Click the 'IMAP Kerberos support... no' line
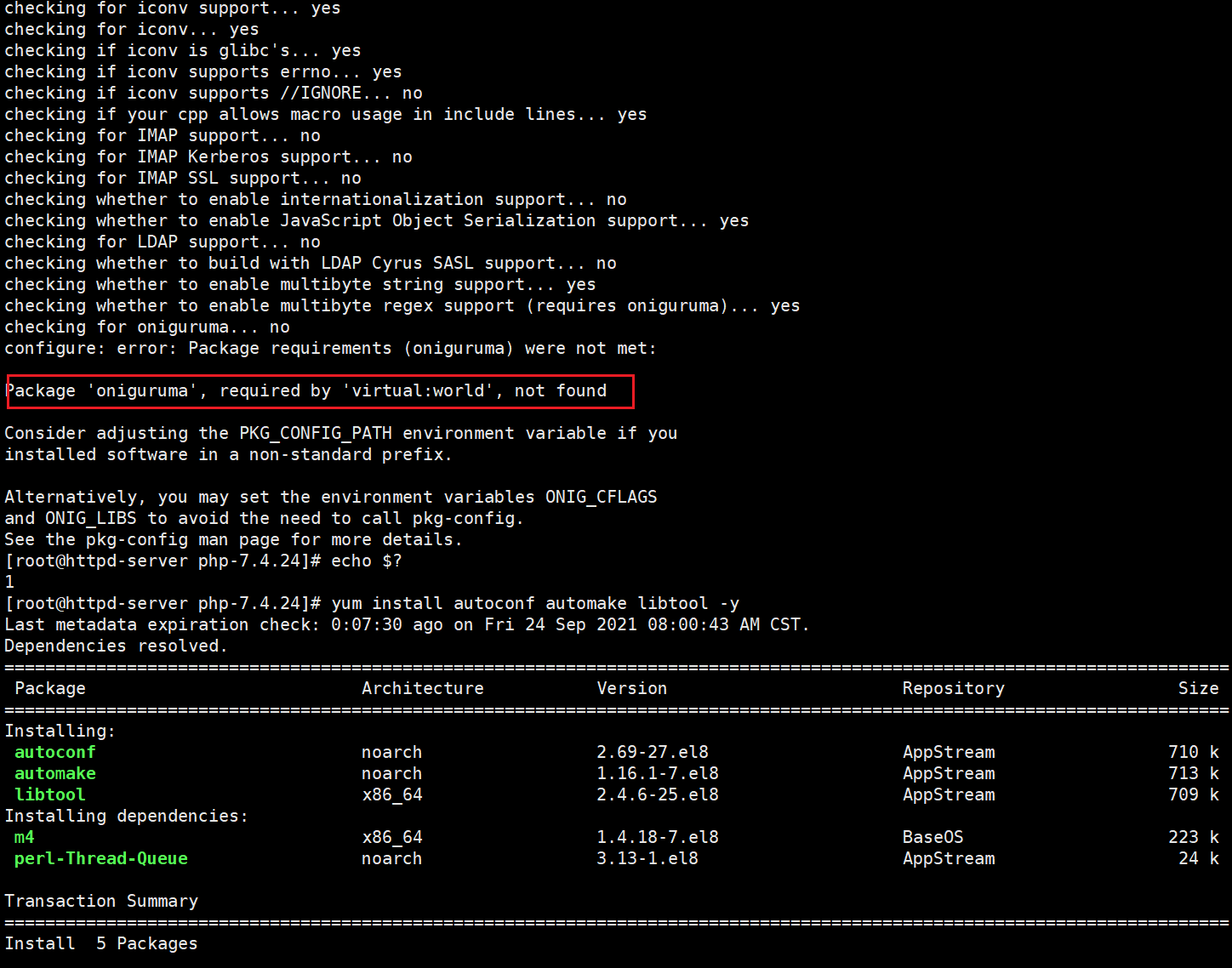This screenshot has width=1232, height=968. click(x=208, y=157)
